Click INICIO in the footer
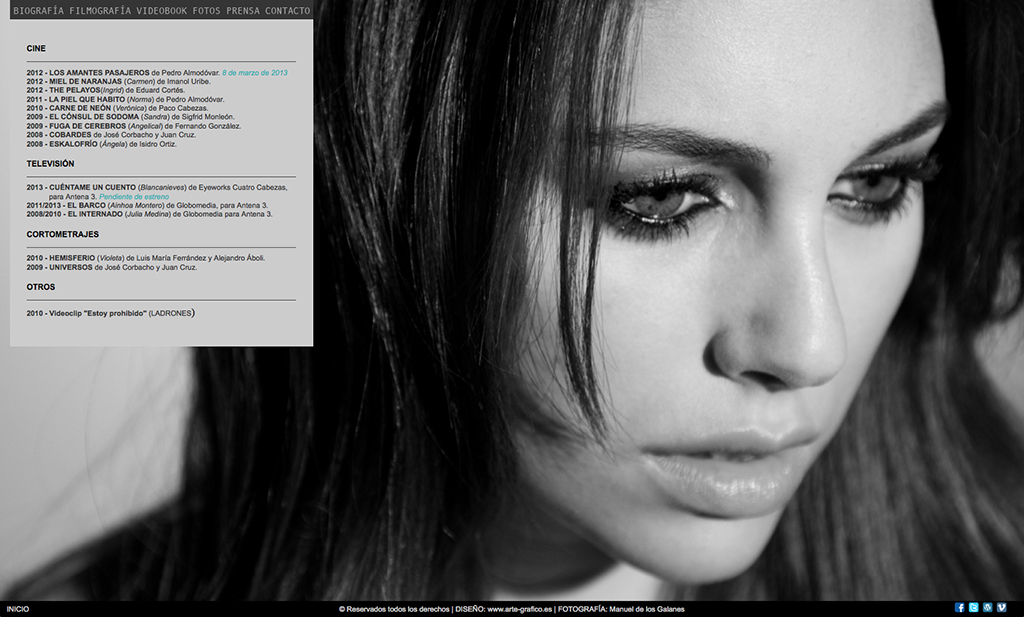 (x=18, y=609)
